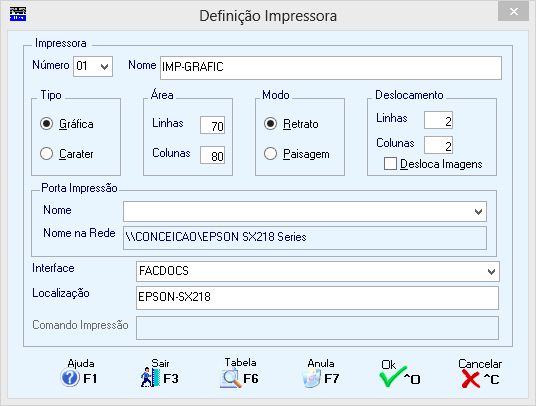Click the Ajuda F1 help icon
The height and width of the screenshot is (406, 536).
[x=70, y=378]
